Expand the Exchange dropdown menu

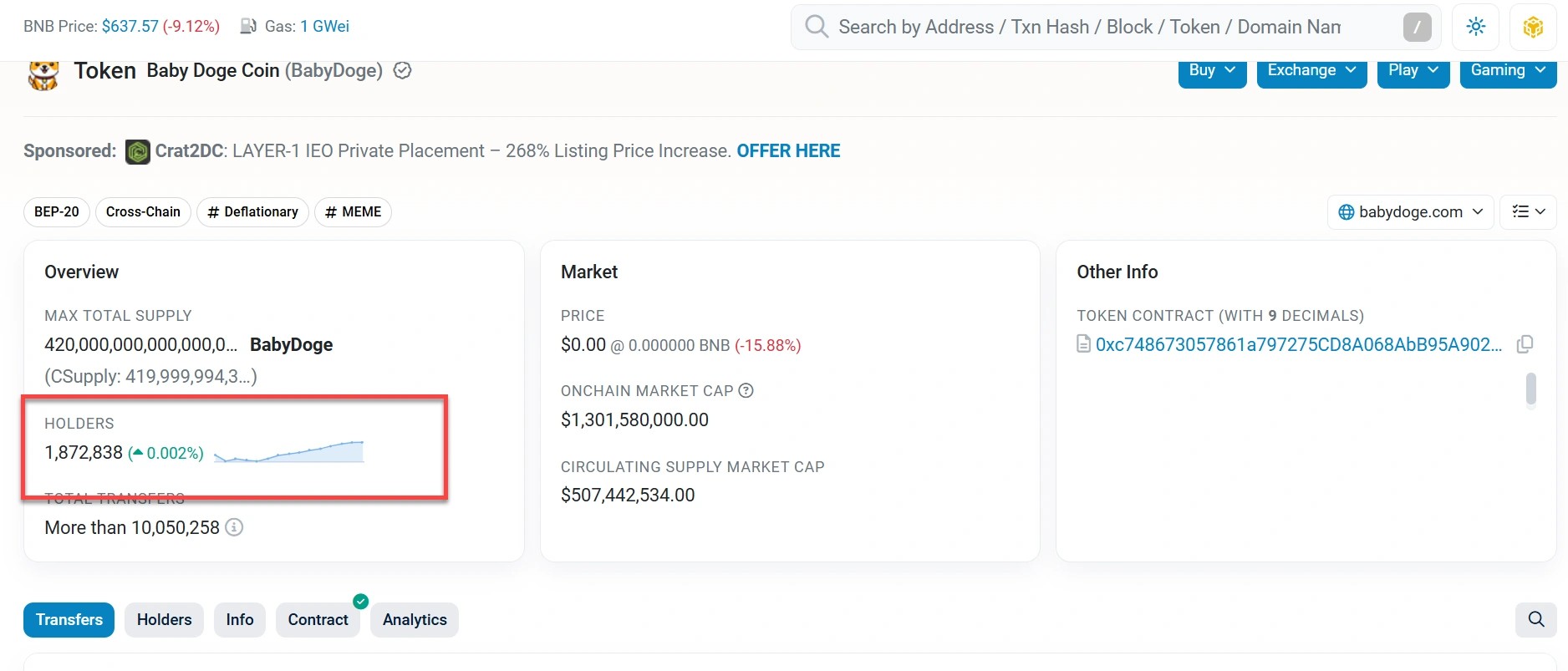click(1311, 71)
